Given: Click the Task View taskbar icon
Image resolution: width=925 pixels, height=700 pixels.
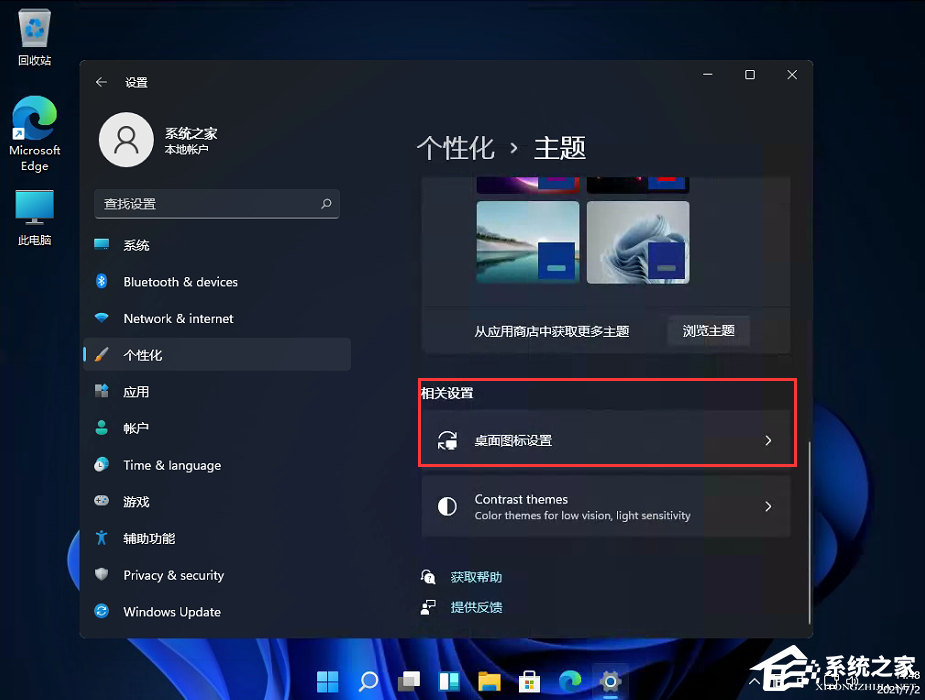Looking at the screenshot, I should click(x=408, y=681).
